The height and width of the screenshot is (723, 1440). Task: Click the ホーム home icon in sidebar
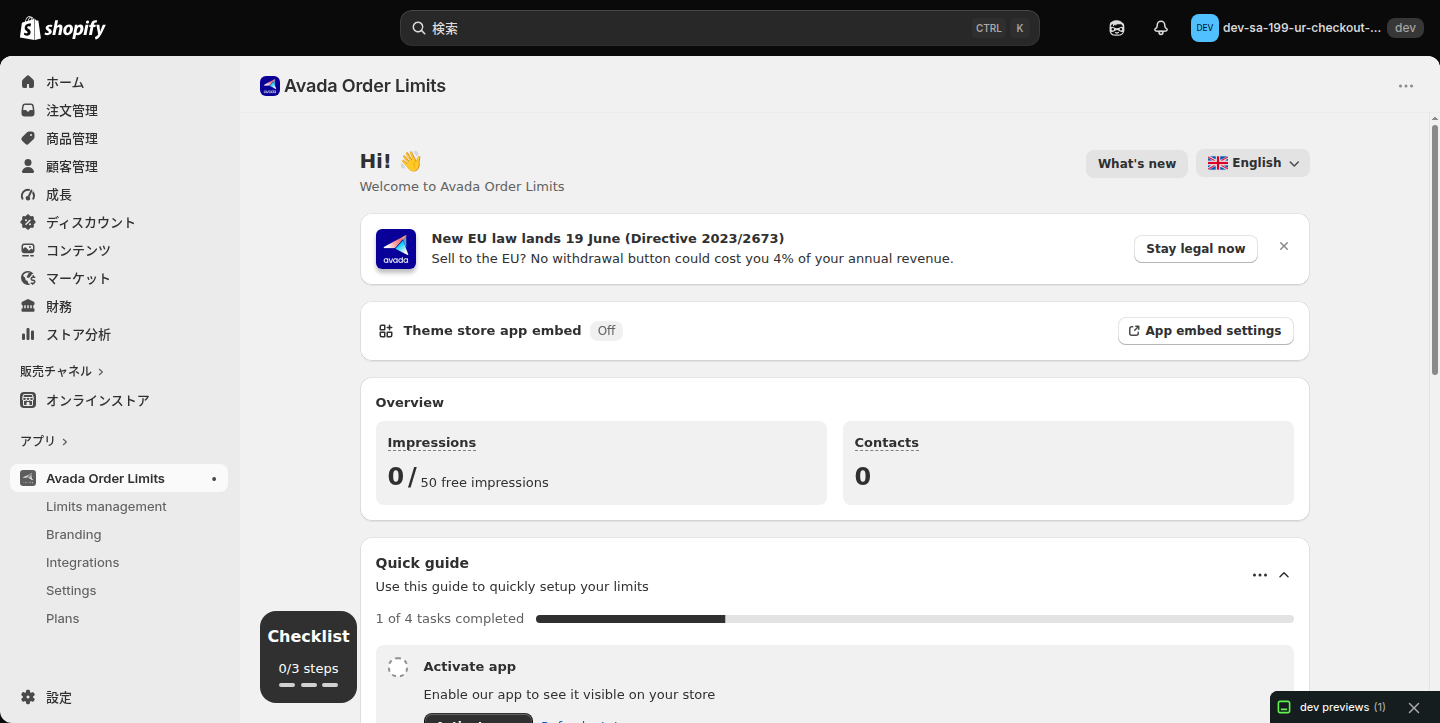[x=28, y=82]
